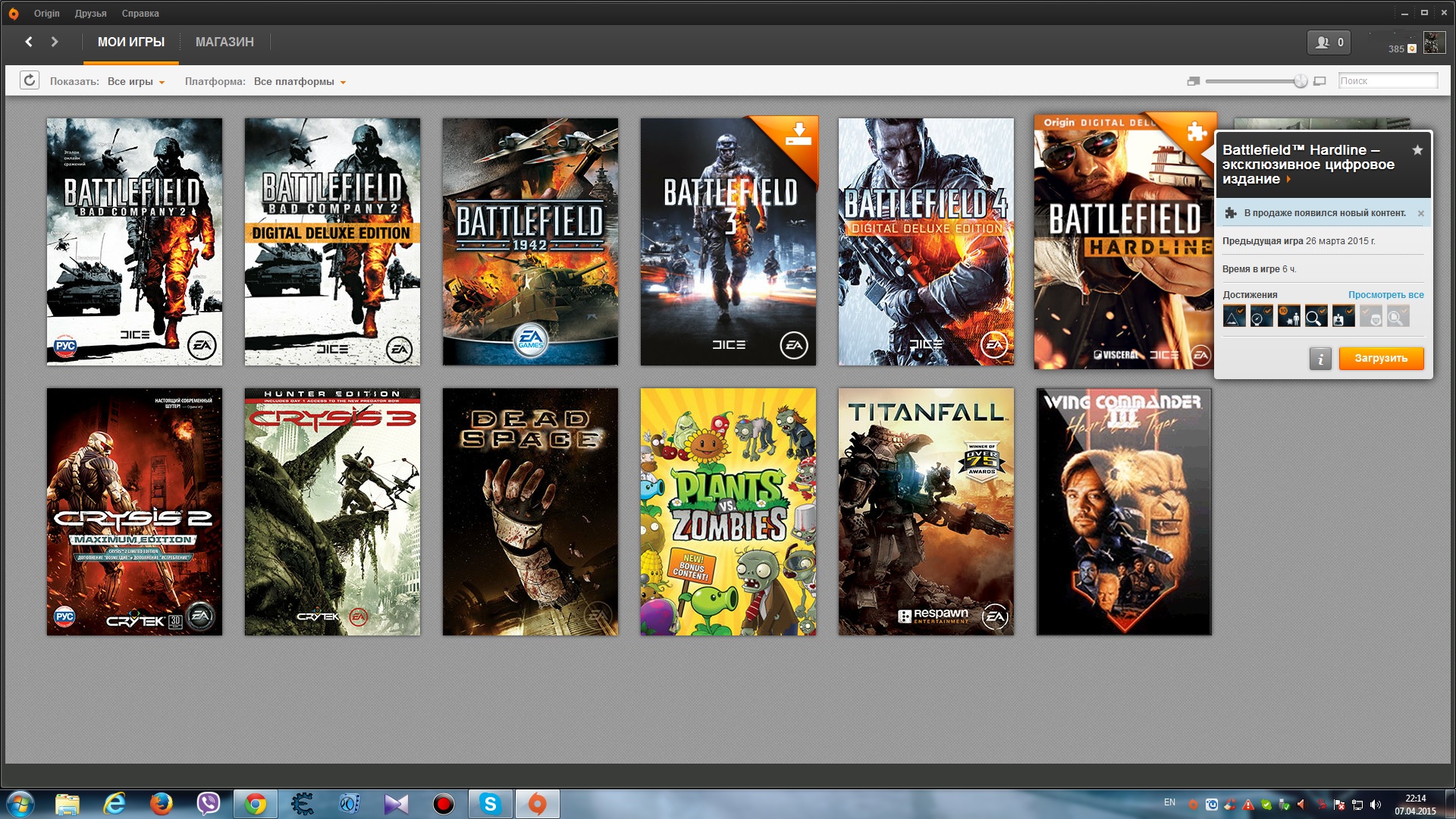The image size is (1456, 819).
Task: Click the tile size slider handle
Action: tap(1300, 81)
